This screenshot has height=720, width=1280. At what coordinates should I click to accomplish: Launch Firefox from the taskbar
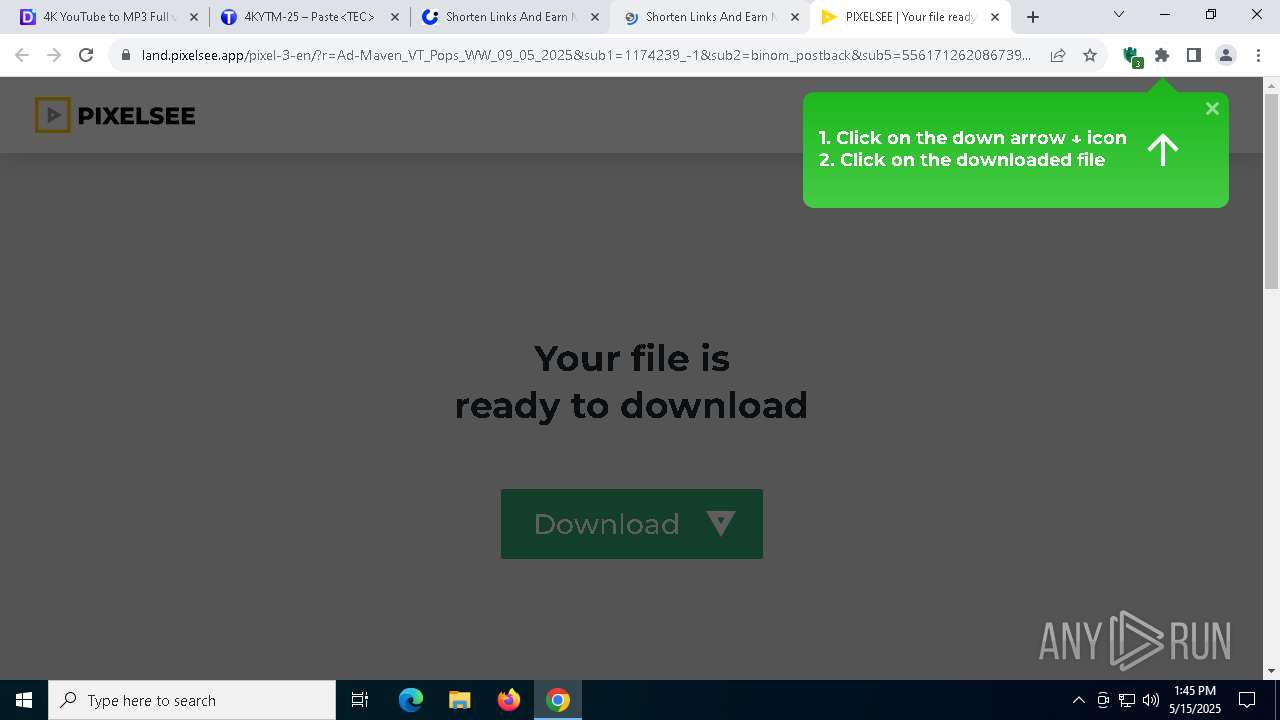click(509, 700)
